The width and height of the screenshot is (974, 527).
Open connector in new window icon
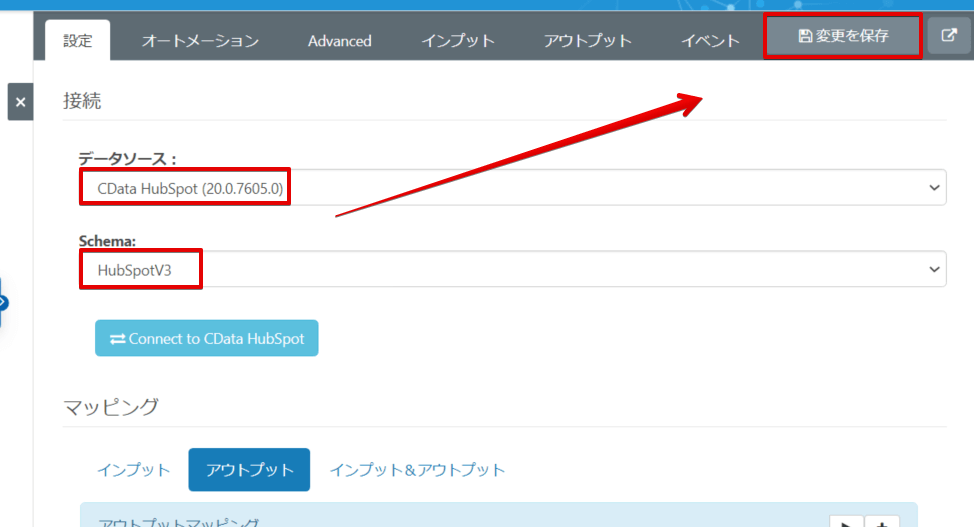click(949, 35)
